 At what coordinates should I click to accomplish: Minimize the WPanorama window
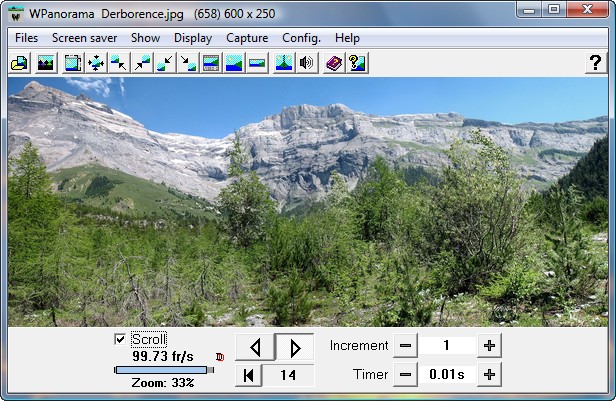coord(529,10)
